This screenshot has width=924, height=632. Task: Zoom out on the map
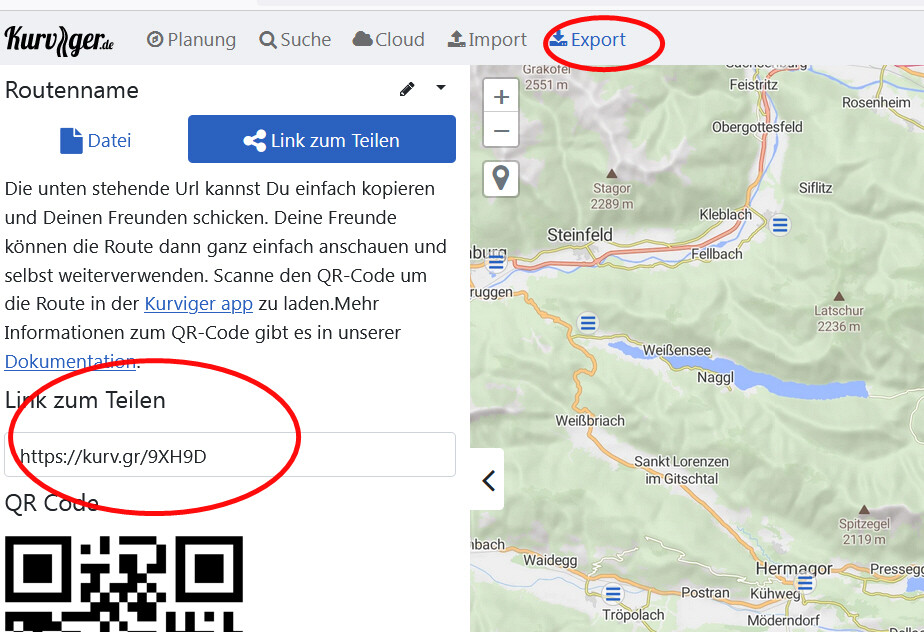(x=502, y=131)
